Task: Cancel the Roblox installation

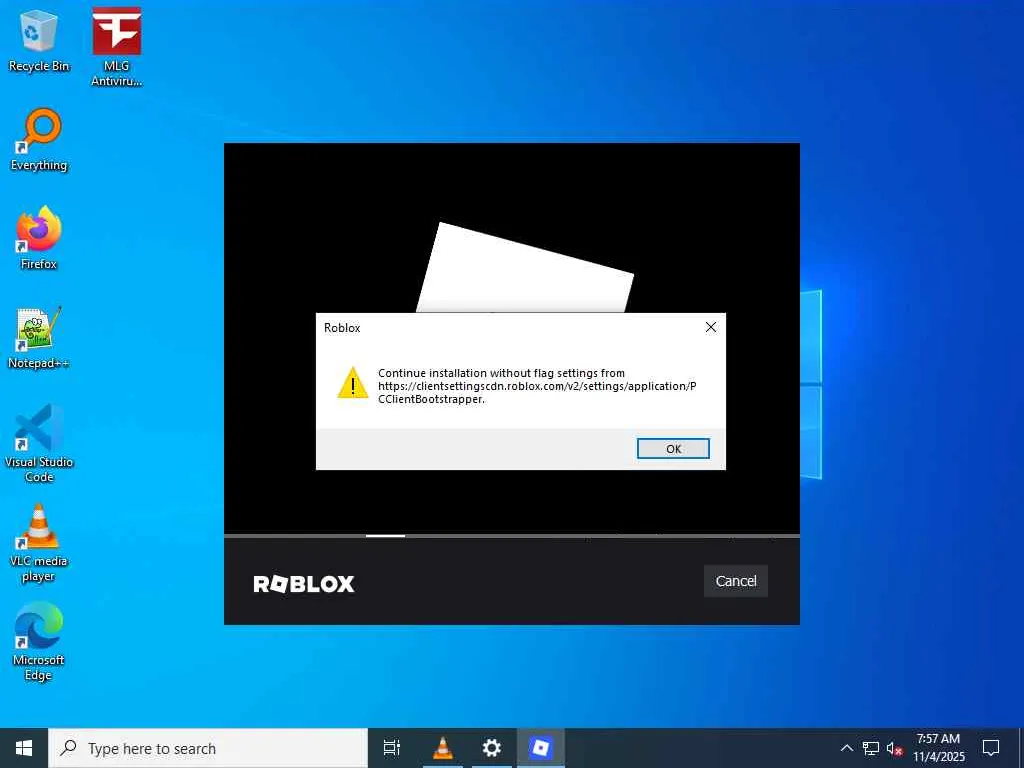Action: point(735,581)
